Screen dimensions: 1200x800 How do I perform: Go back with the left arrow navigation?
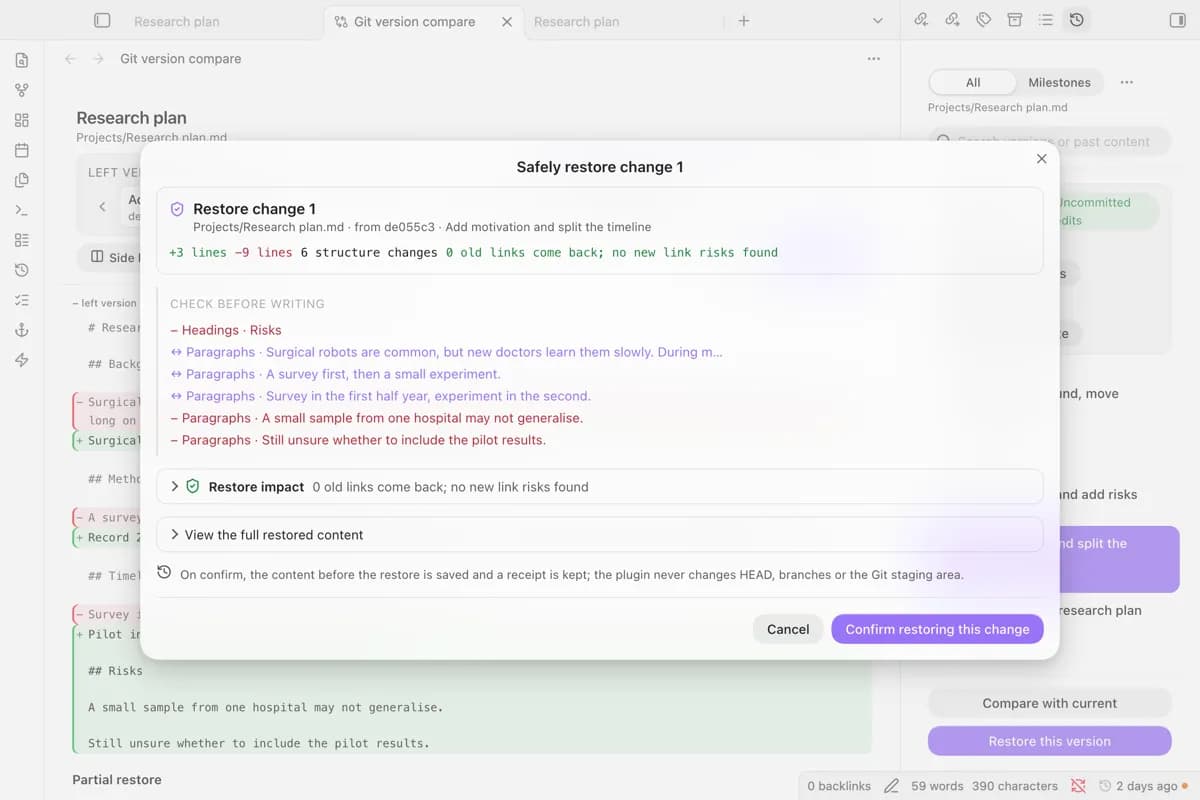[70, 59]
